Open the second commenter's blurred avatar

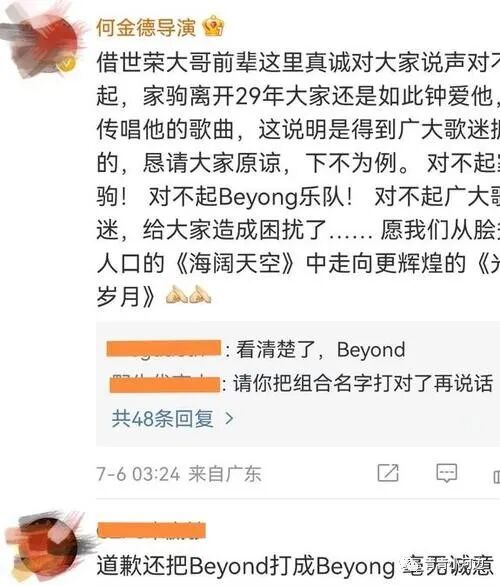pos(43,547)
